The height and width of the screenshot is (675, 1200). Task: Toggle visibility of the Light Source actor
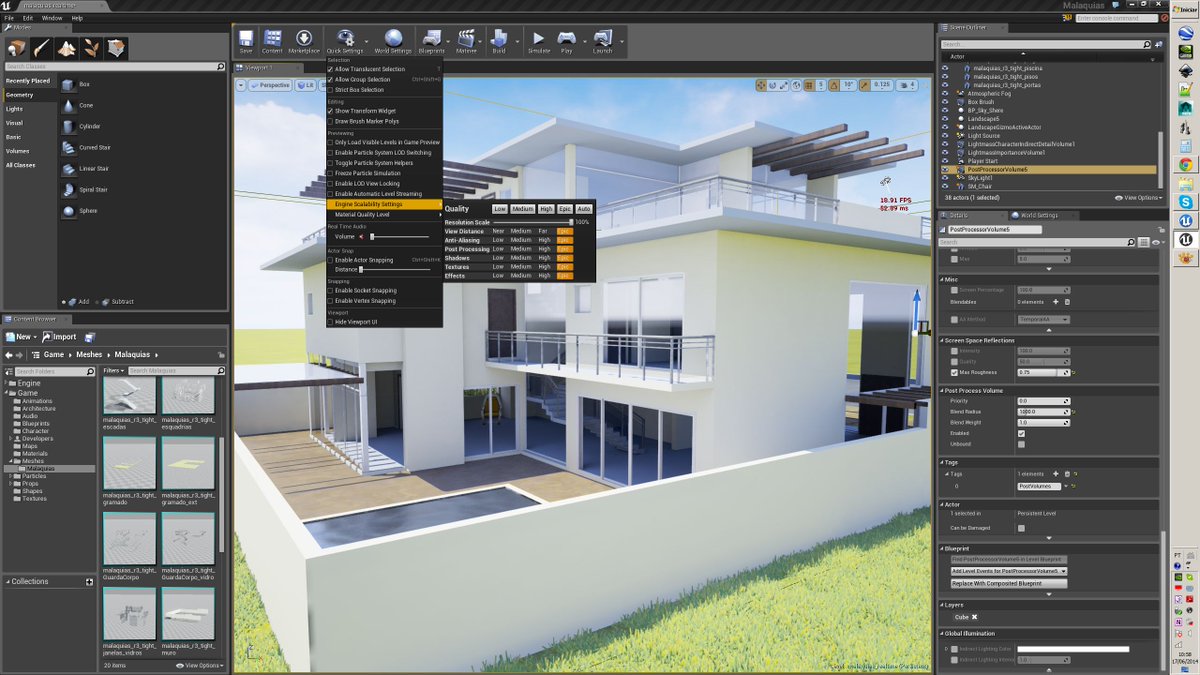[x=944, y=135]
